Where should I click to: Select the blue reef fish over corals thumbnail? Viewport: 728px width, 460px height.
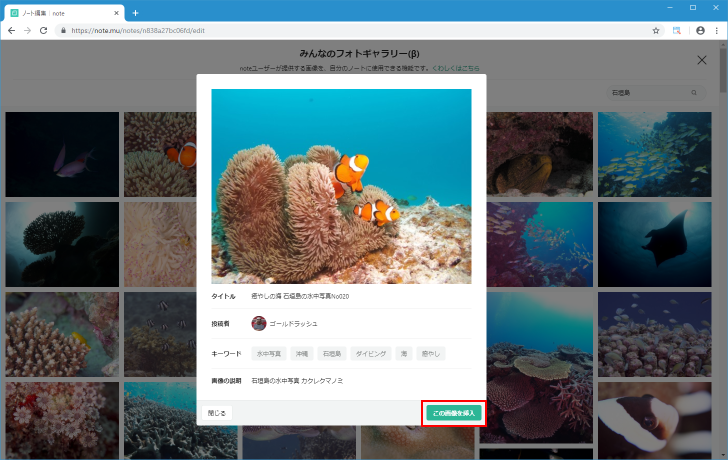[655, 334]
